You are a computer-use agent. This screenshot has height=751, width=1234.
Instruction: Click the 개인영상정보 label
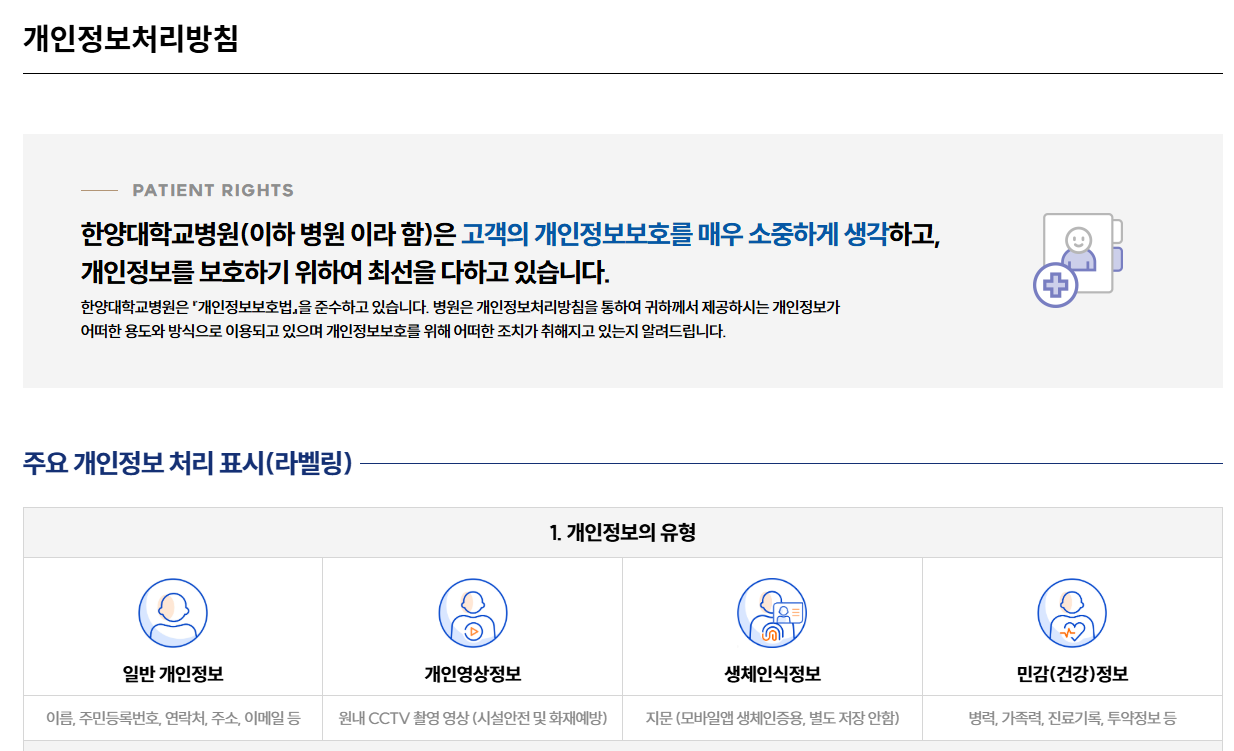473,674
